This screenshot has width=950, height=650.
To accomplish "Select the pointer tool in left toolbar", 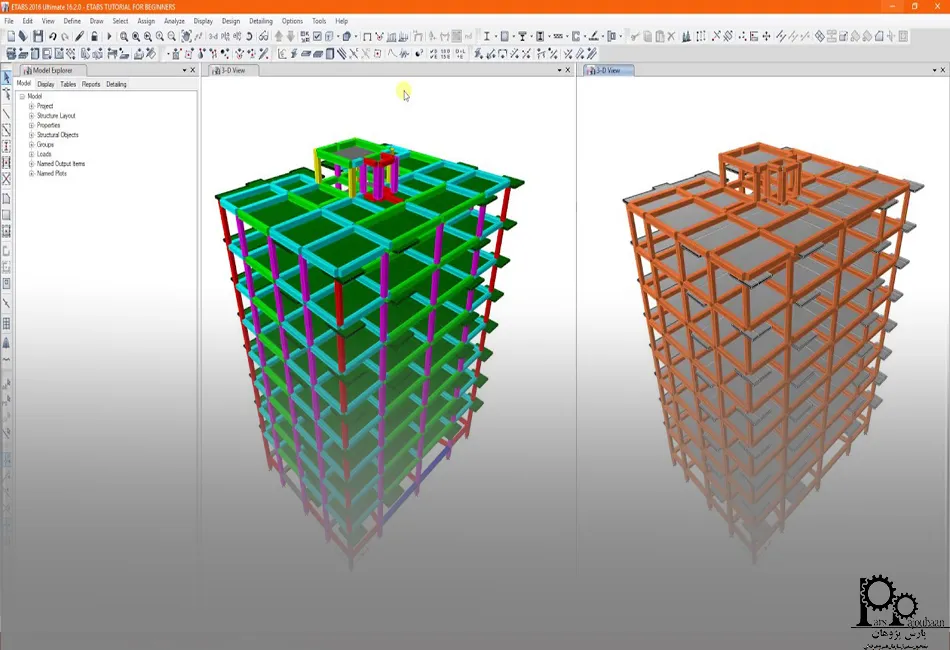I will (6, 78).
